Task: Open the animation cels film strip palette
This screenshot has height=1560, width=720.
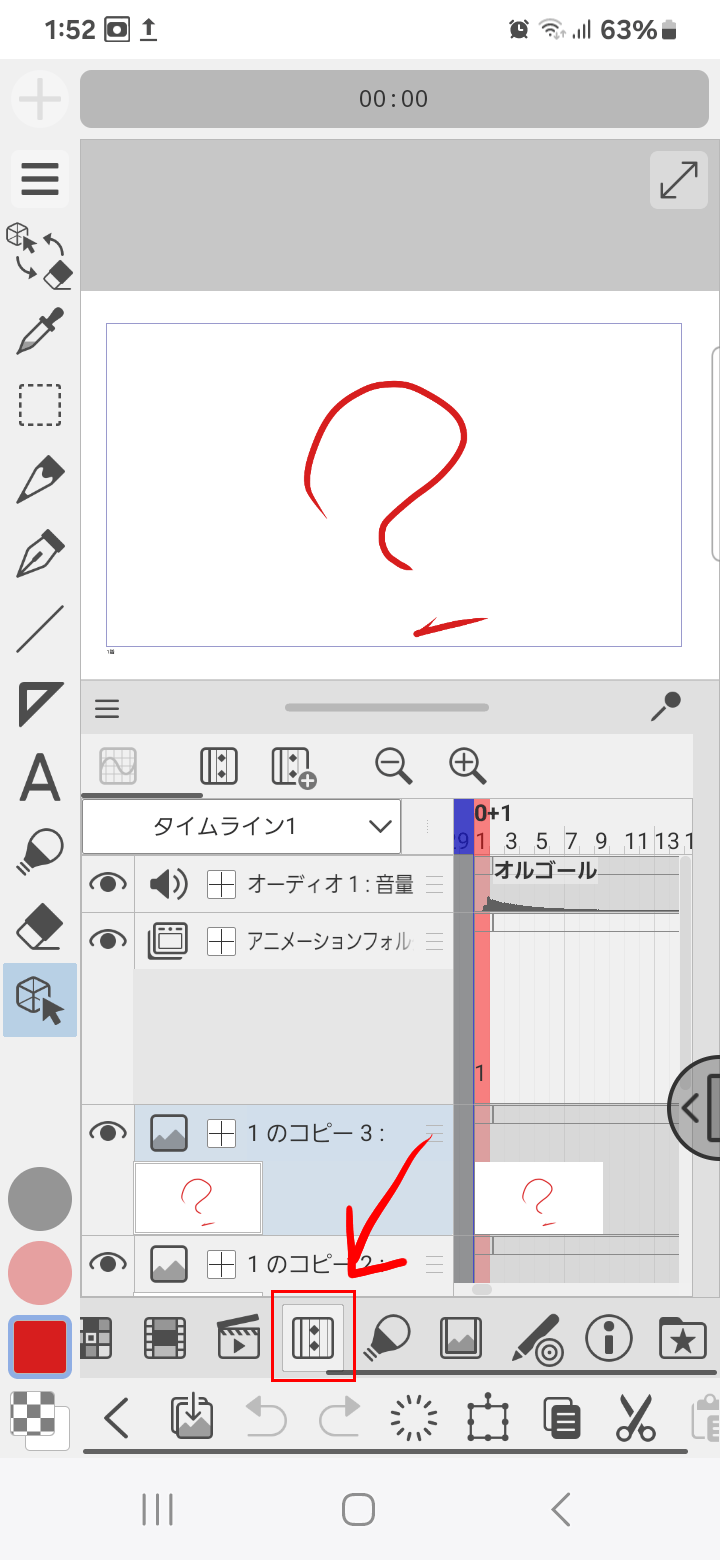Action: (164, 1337)
